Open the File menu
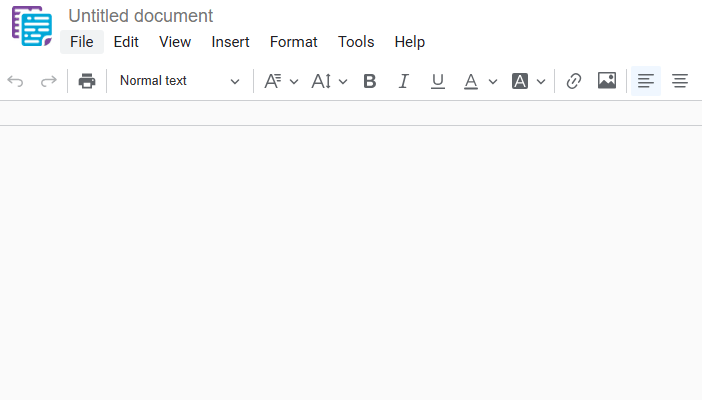The height and width of the screenshot is (400, 702). 82,42
